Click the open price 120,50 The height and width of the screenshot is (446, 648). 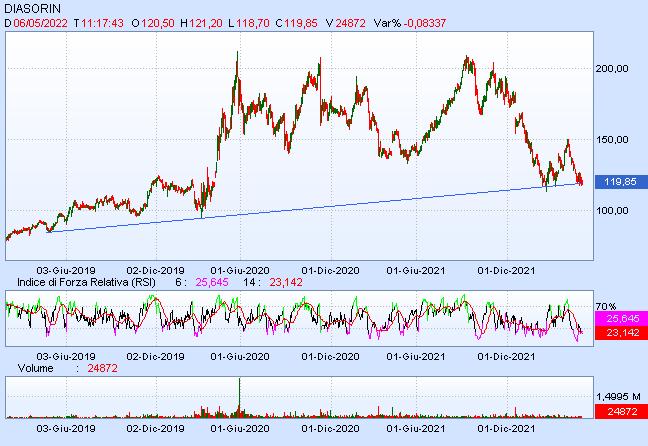click(x=158, y=23)
